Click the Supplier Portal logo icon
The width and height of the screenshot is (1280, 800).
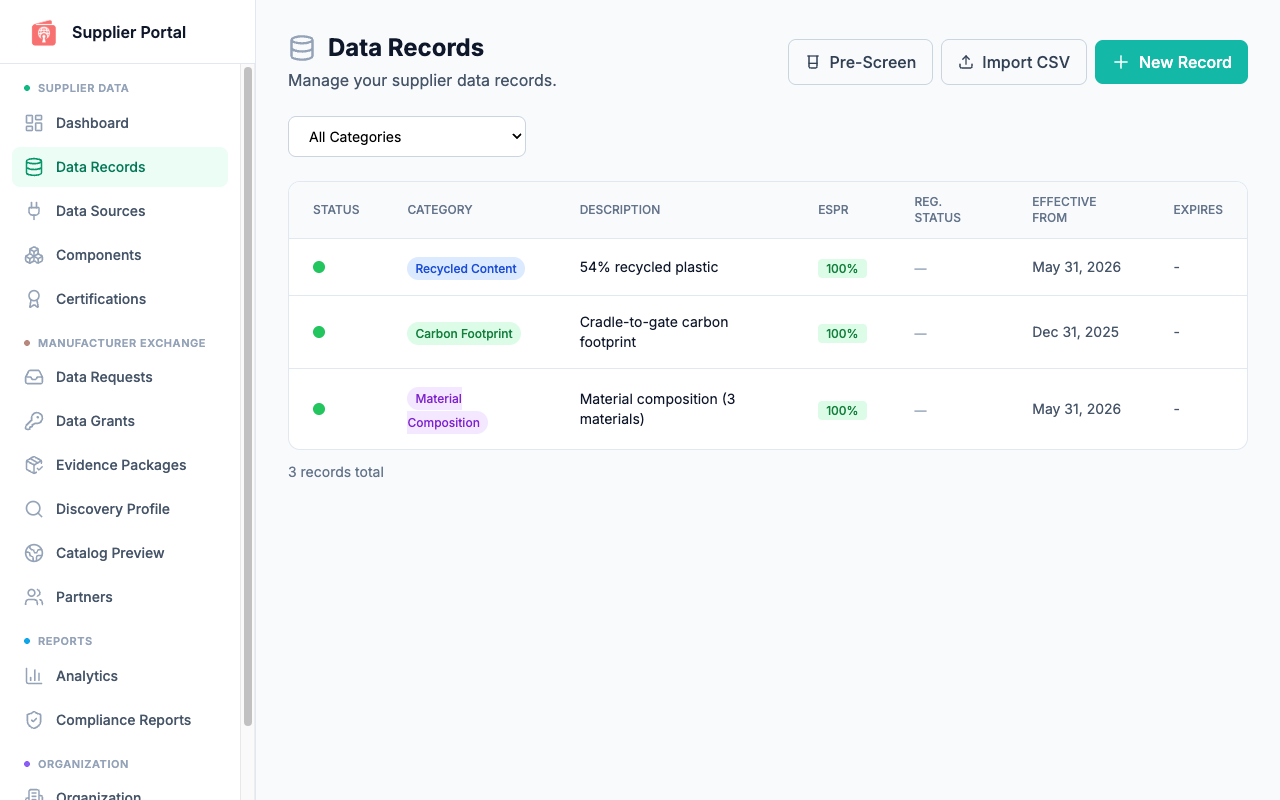point(44,33)
